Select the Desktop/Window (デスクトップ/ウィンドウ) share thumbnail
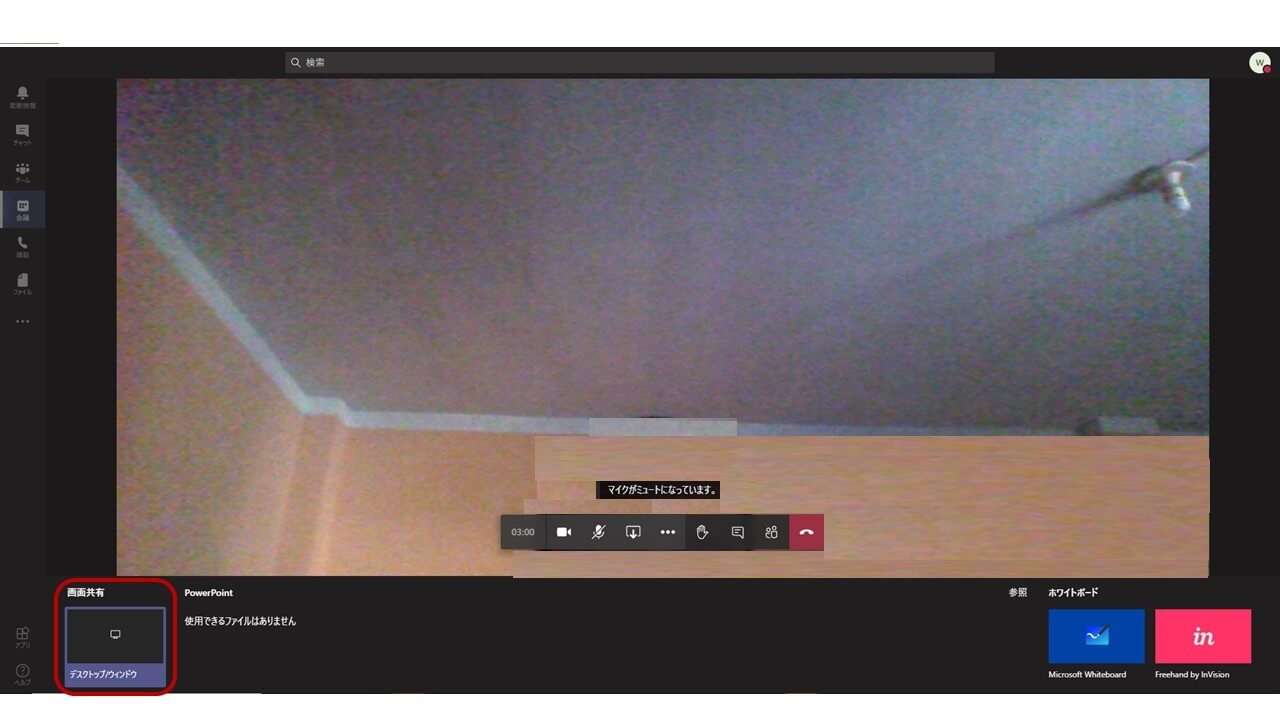Screen dimensions: 1280x720 (x=115, y=647)
